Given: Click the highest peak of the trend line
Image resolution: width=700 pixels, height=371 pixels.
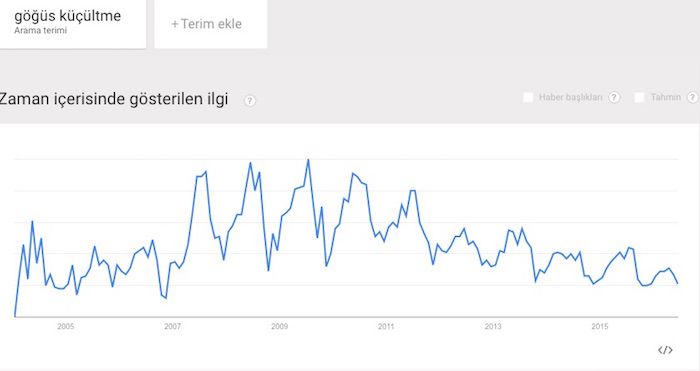Looking at the screenshot, I should (x=308, y=160).
